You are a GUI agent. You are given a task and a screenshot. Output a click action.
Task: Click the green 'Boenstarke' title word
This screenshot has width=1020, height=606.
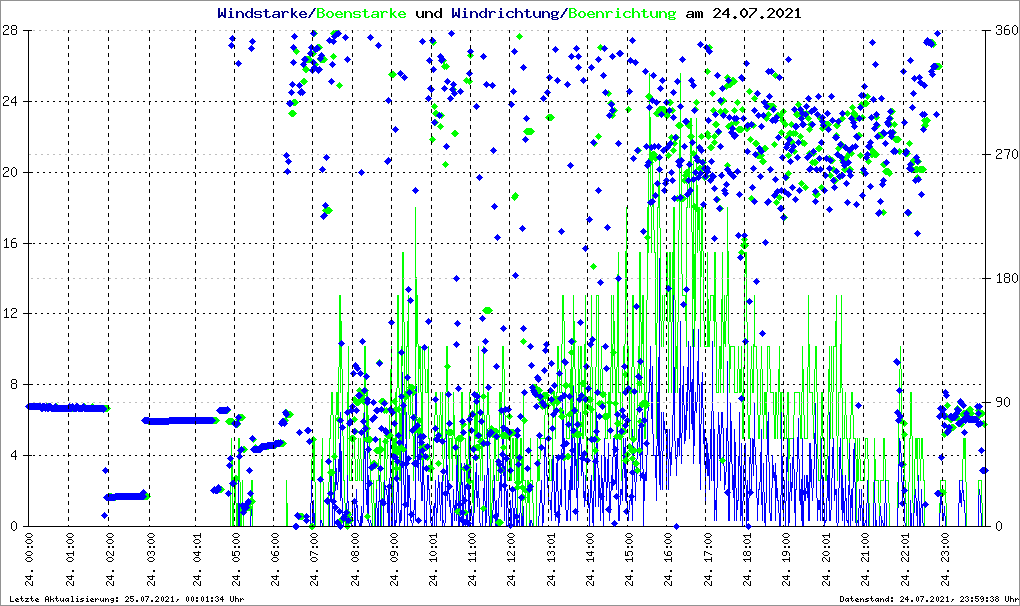coord(362,13)
